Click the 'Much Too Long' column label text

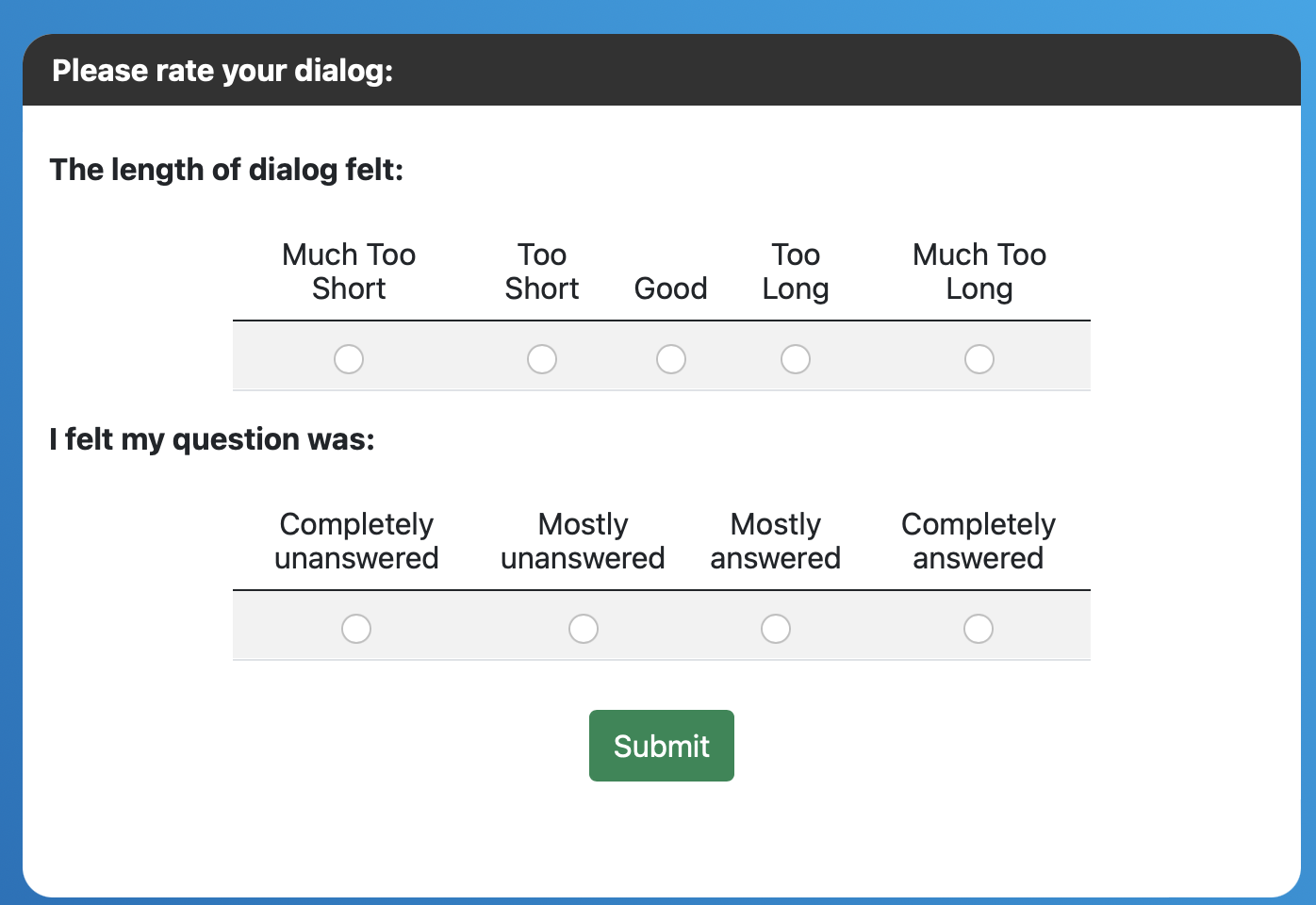[x=979, y=271]
